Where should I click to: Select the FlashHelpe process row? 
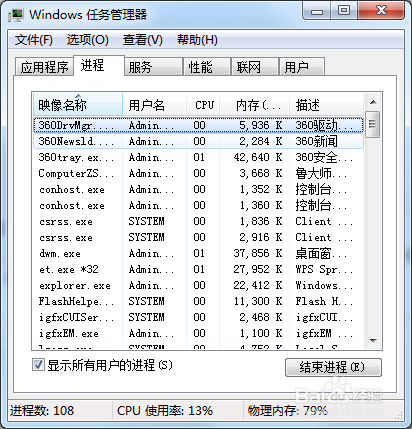point(198,301)
